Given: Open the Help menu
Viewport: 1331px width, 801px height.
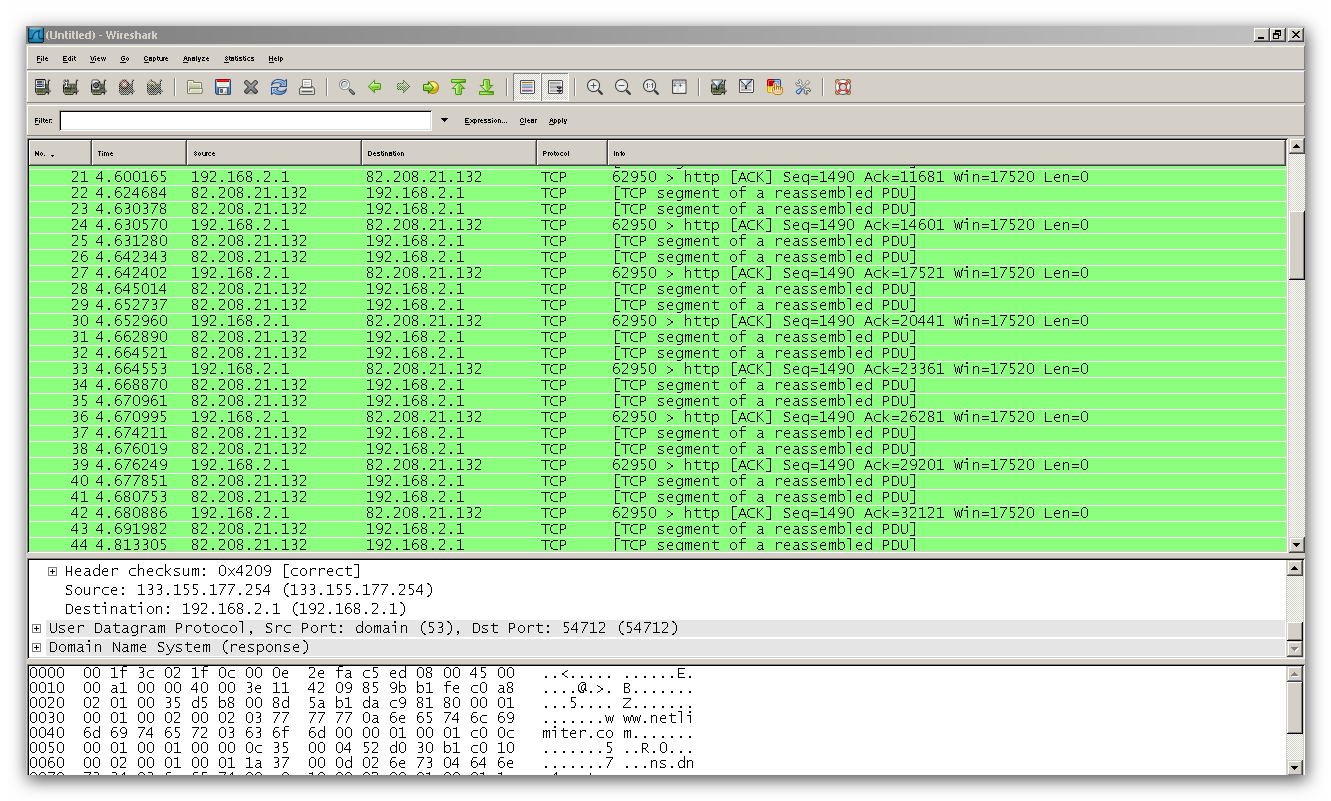Looking at the screenshot, I should [x=276, y=59].
